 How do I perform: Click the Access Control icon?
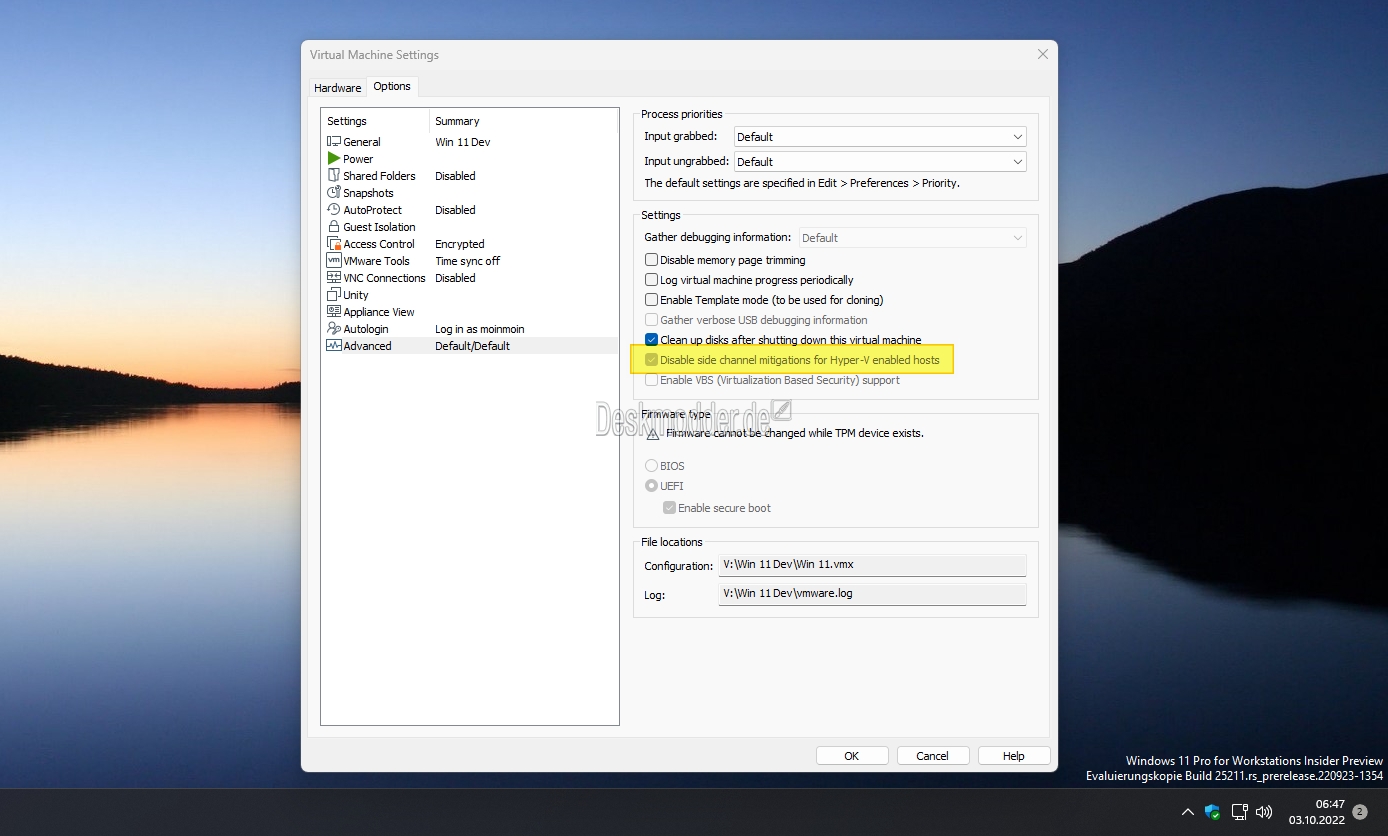click(334, 244)
